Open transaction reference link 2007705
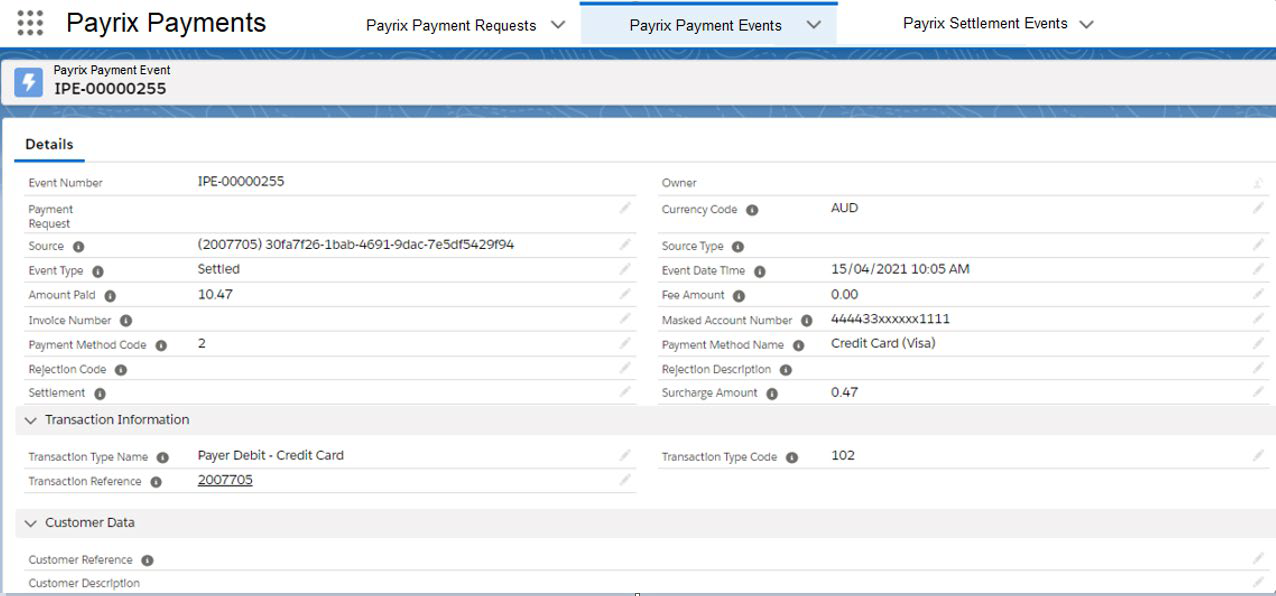 [x=225, y=480]
